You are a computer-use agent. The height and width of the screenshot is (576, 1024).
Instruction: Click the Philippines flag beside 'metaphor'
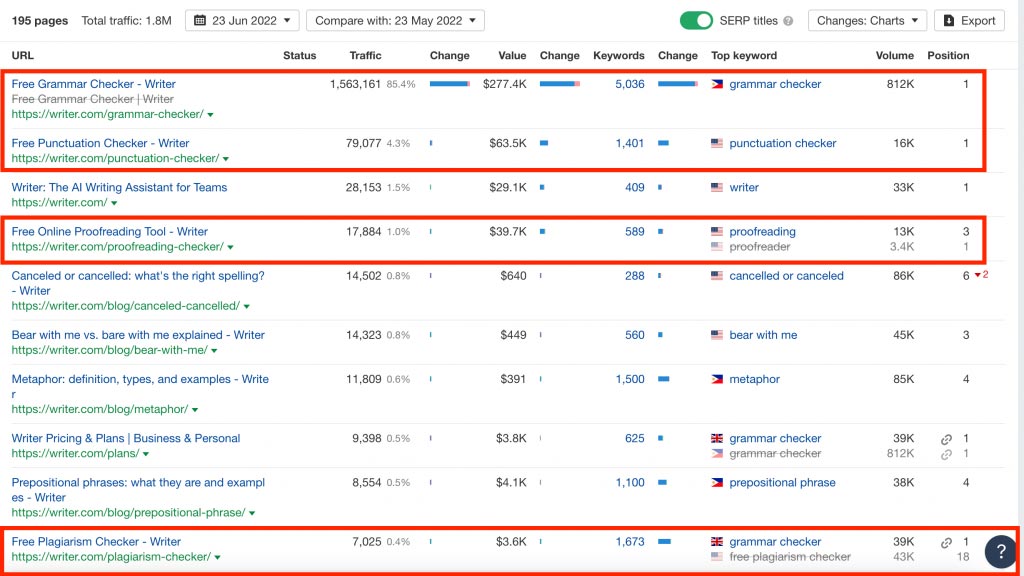click(717, 379)
